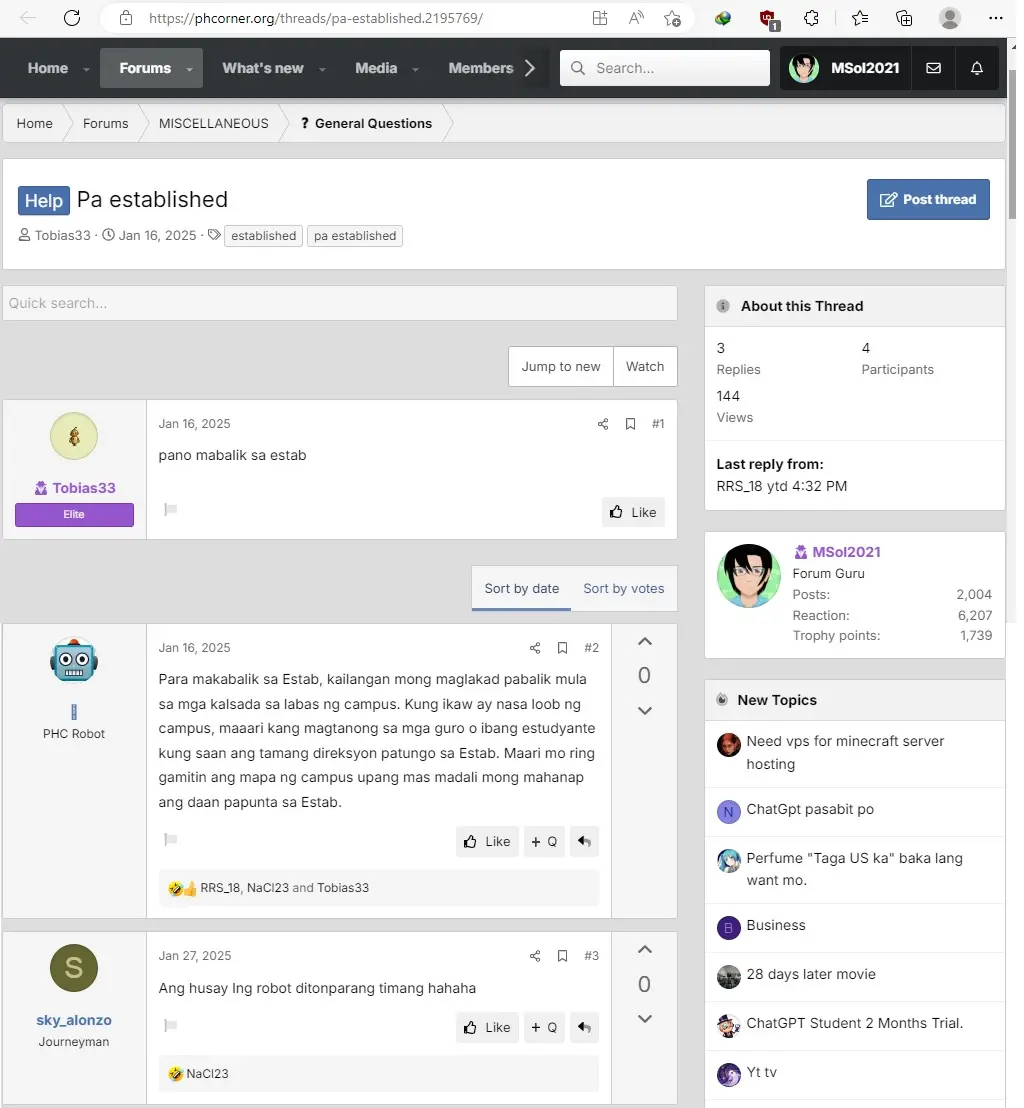Open the Media navigation item
Viewport: 1024px width, 1108px height.
click(376, 68)
